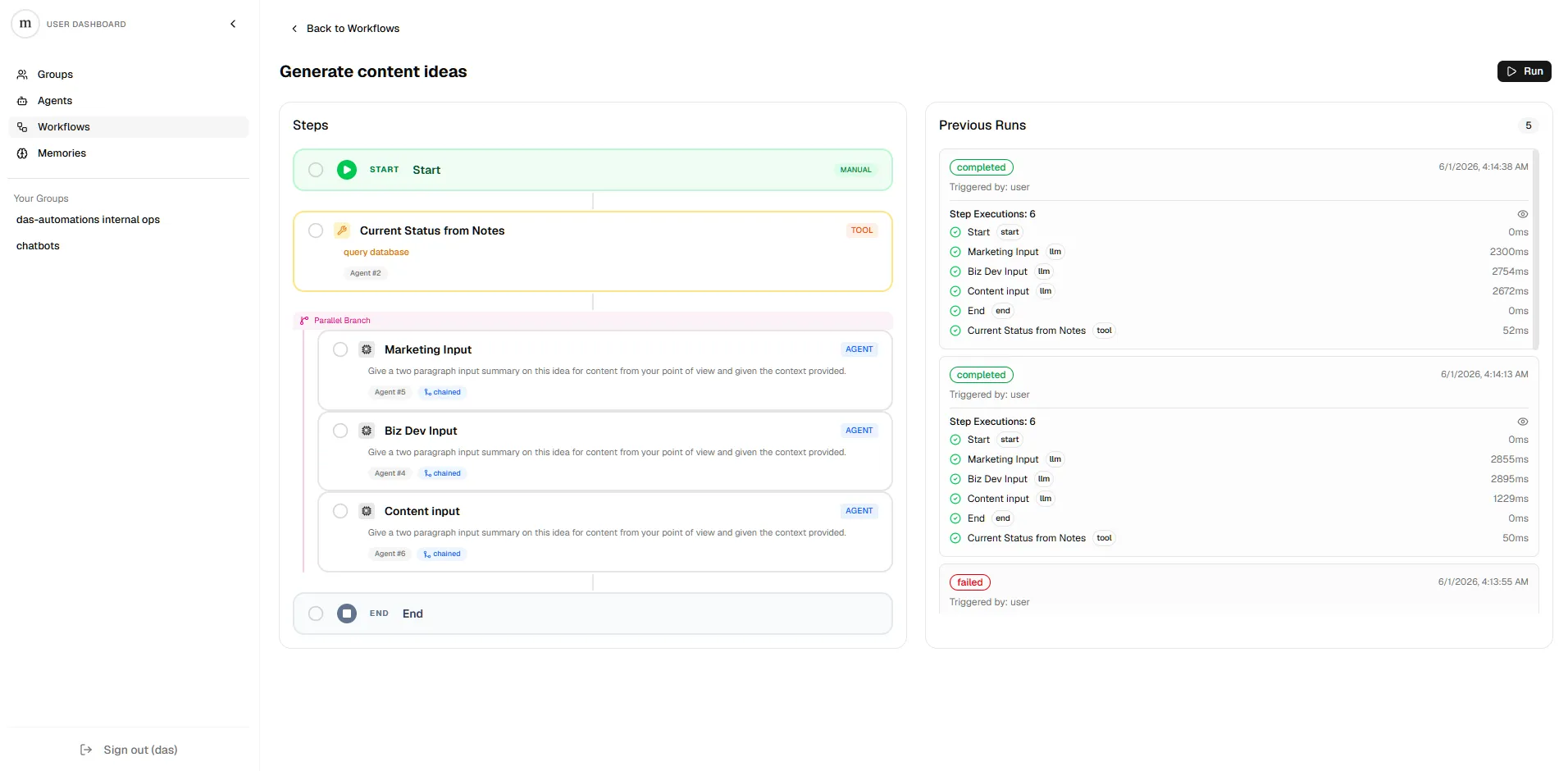
Task: Click the green Start play icon
Action: (x=347, y=170)
